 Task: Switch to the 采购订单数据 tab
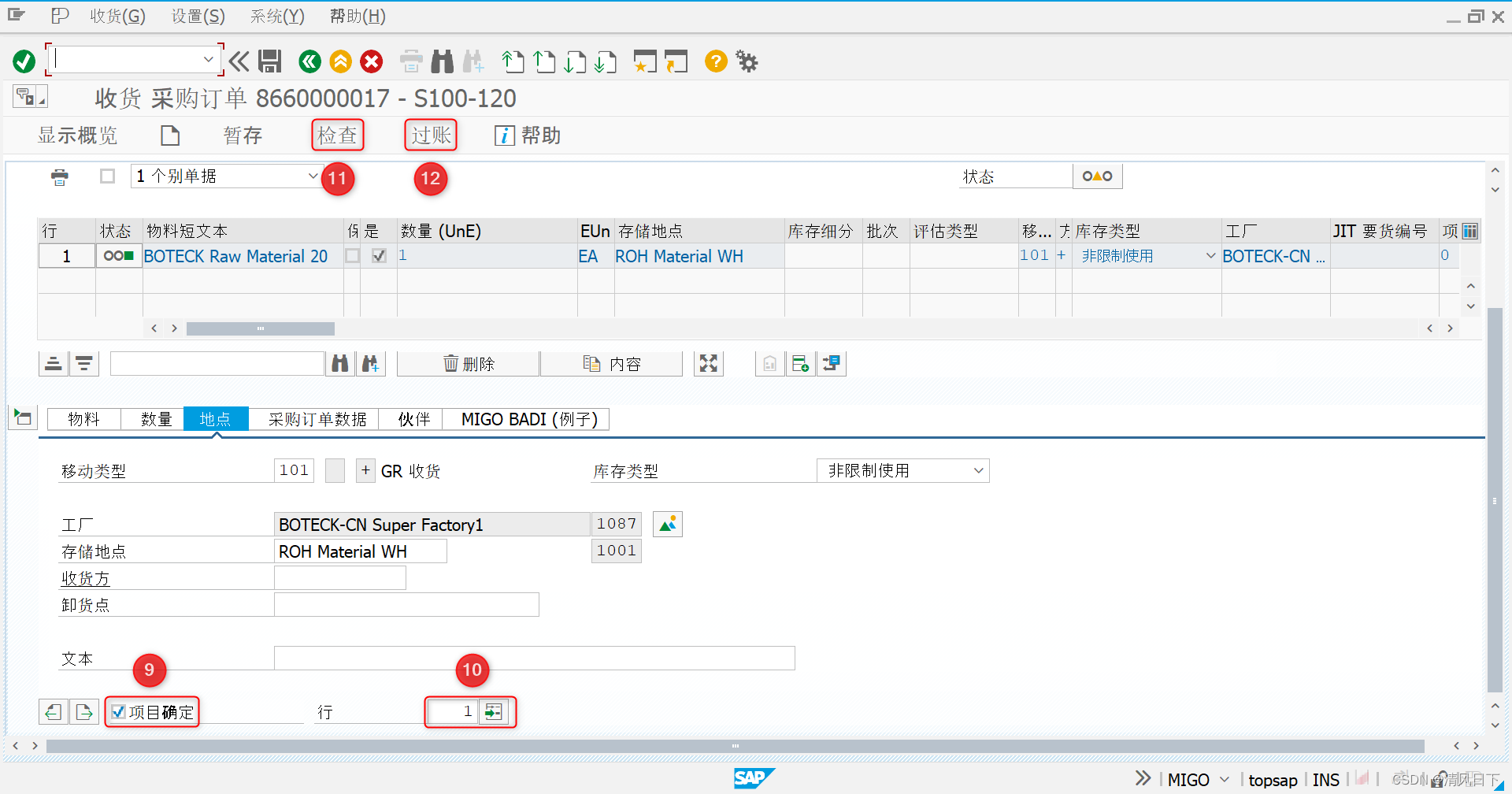coord(317,419)
